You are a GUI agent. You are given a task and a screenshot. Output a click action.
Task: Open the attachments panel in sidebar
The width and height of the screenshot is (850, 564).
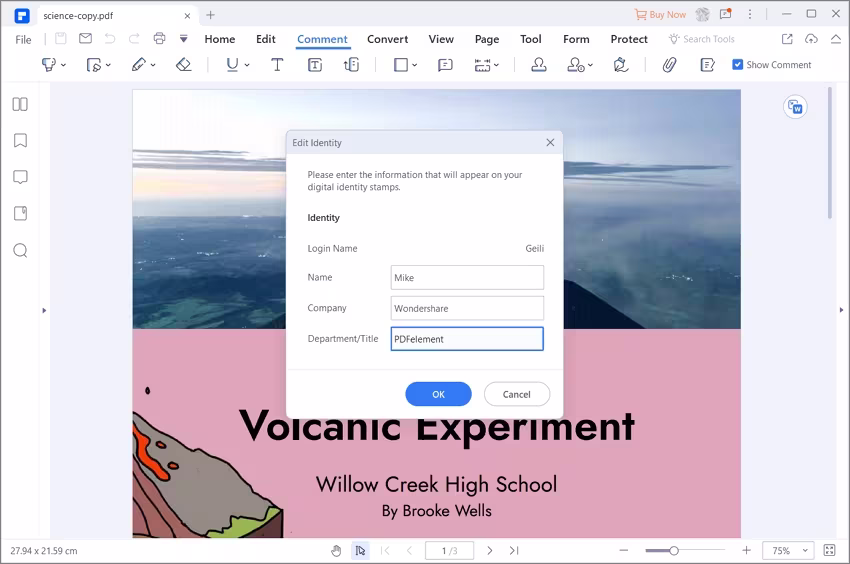(x=20, y=214)
